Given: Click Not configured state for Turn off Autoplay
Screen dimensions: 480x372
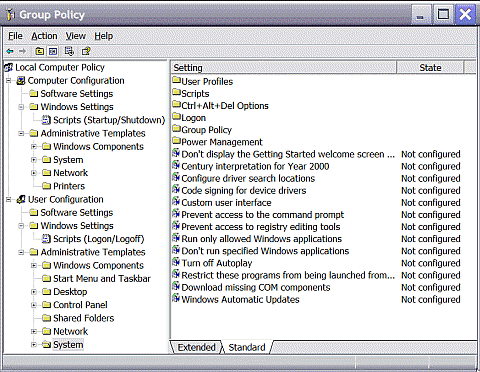Looking at the screenshot, I should [x=431, y=263].
